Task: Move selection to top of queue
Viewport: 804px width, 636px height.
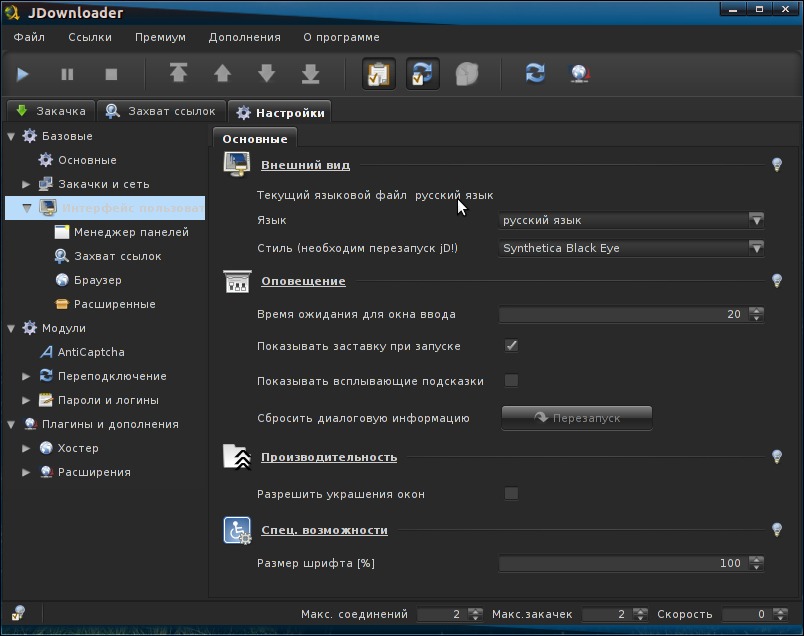Action: tap(178, 73)
